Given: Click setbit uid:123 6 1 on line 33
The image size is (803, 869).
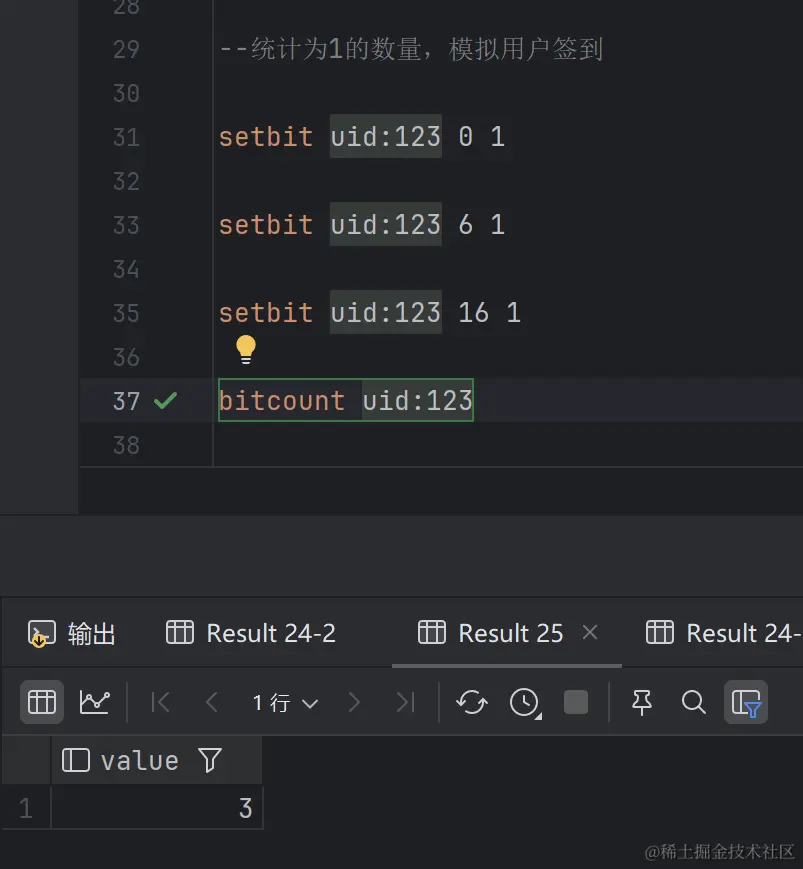Looking at the screenshot, I should click(362, 224).
